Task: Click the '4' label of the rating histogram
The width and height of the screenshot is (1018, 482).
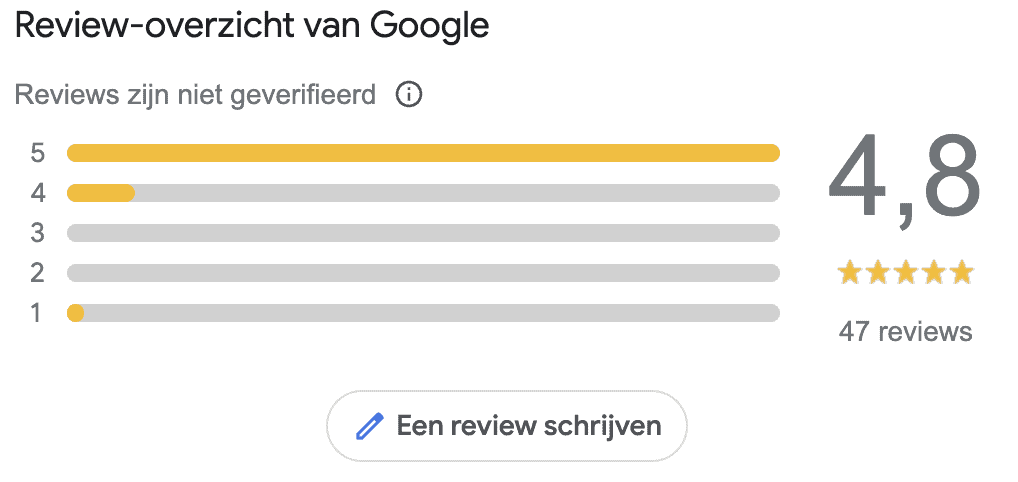Action: point(38,193)
